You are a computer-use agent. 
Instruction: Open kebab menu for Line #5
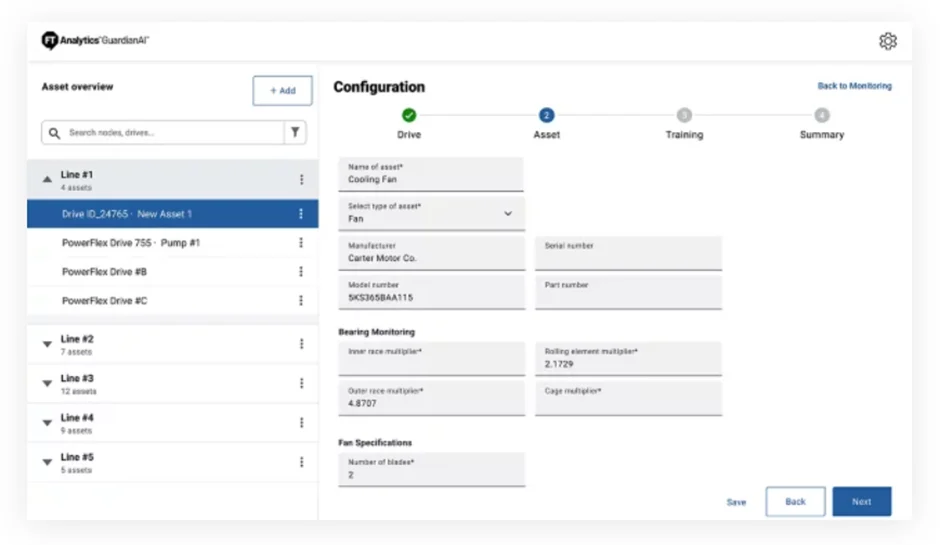pos(301,462)
